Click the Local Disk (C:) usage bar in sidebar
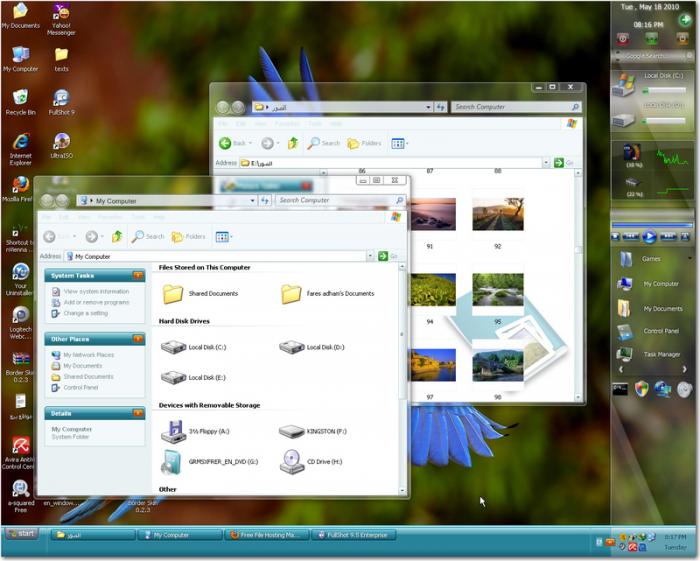 coord(664,91)
